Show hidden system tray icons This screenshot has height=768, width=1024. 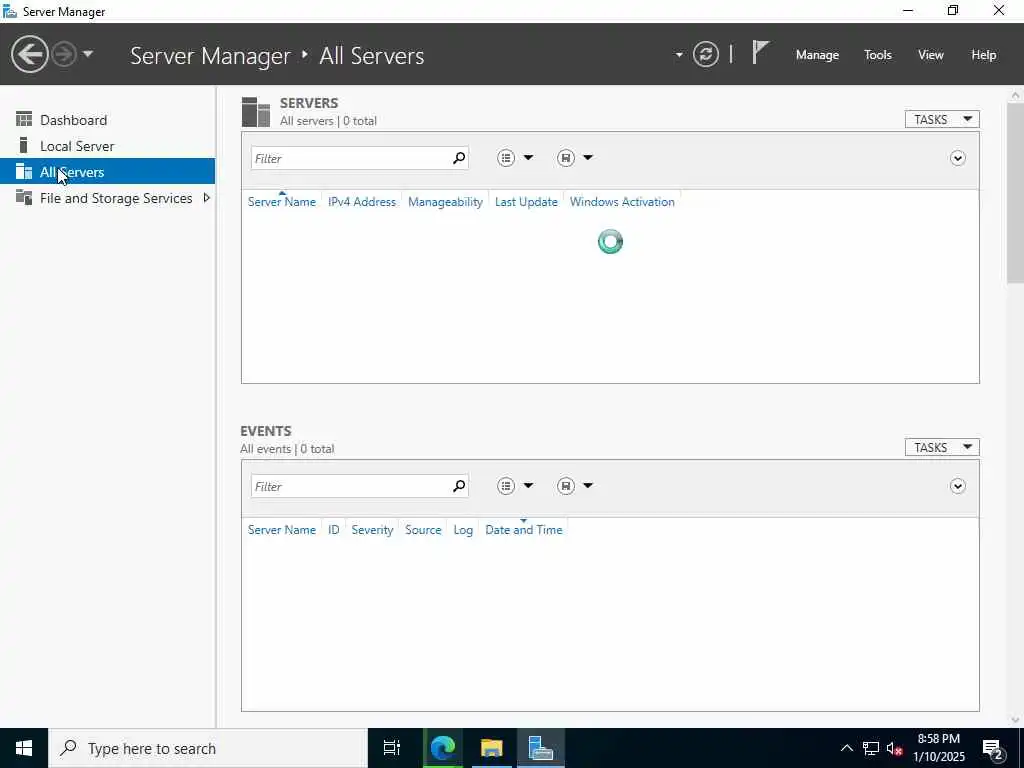(x=846, y=748)
